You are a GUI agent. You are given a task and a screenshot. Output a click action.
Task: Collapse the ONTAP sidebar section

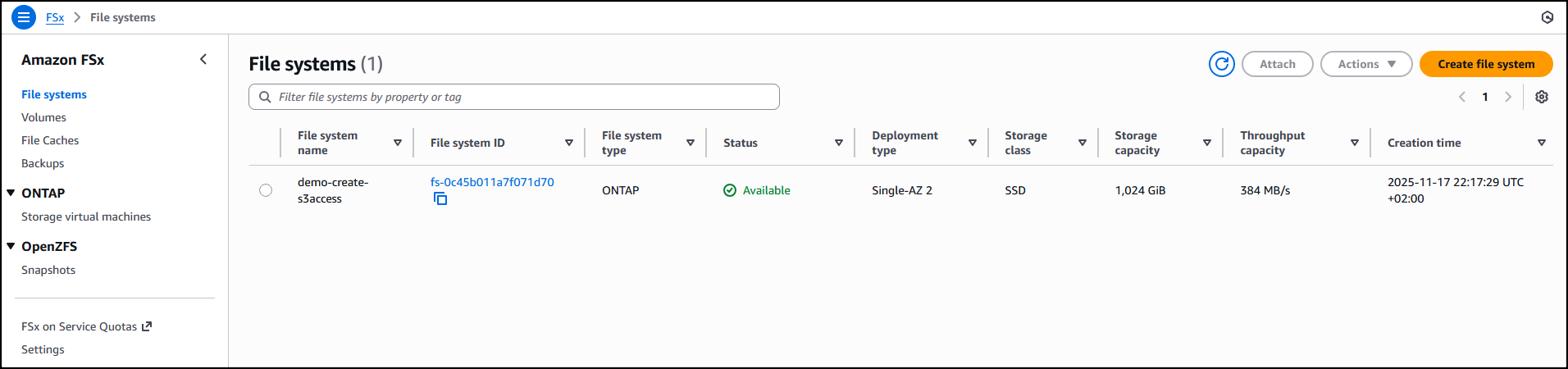11,193
